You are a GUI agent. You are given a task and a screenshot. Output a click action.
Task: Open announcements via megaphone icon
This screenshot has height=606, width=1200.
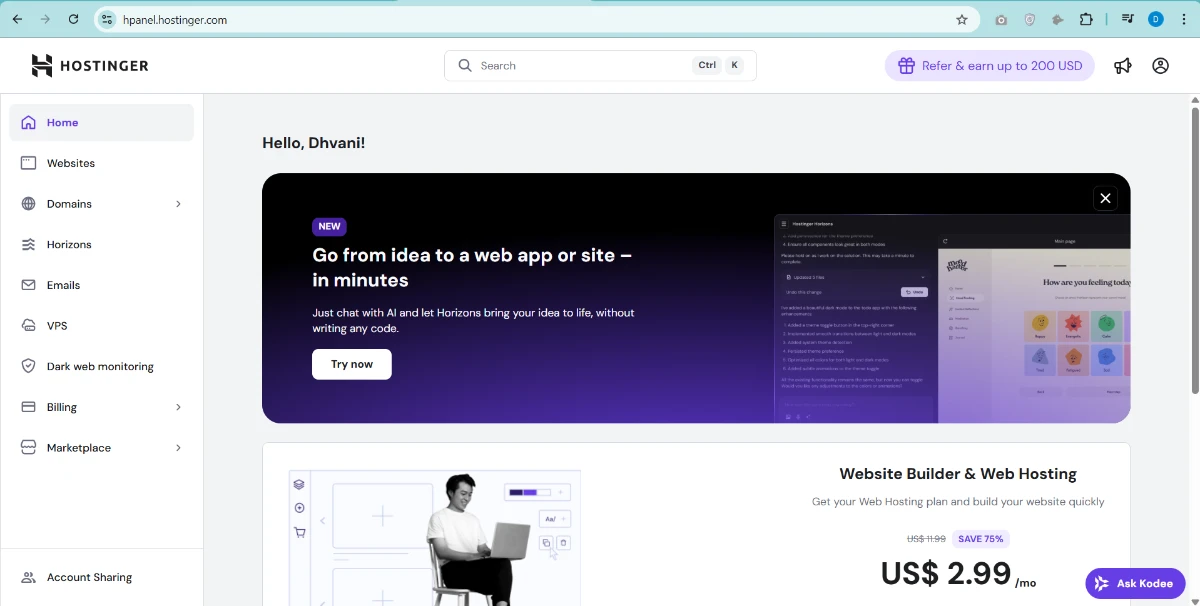pos(1123,66)
